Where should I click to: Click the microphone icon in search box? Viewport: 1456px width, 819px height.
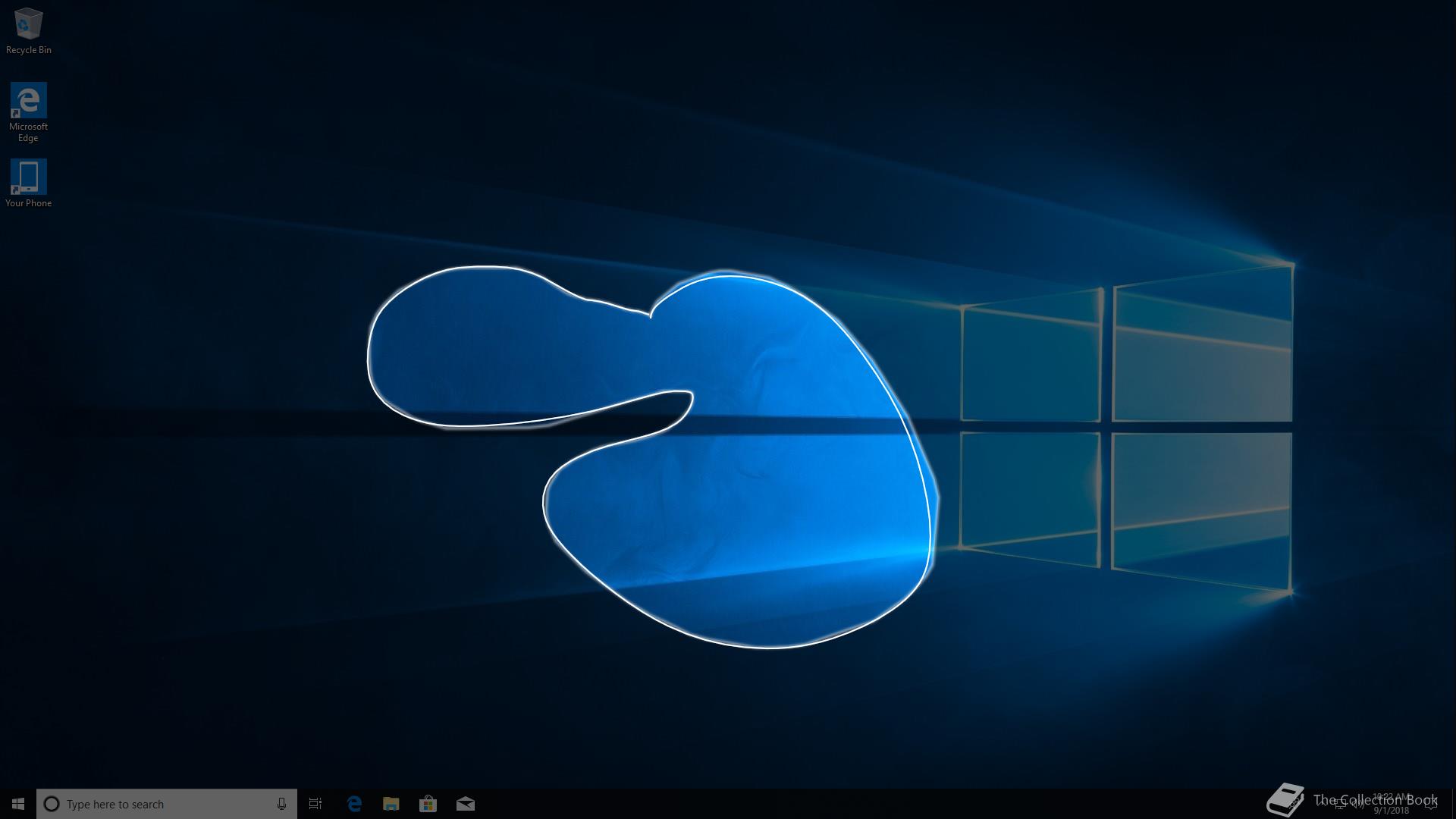click(x=281, y=804)
